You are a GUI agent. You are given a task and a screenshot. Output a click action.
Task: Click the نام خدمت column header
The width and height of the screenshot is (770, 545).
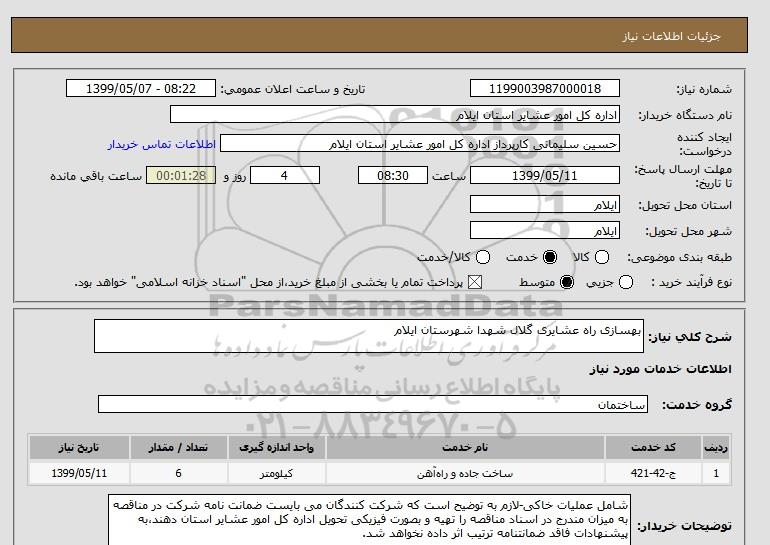(x=465, y=447)
